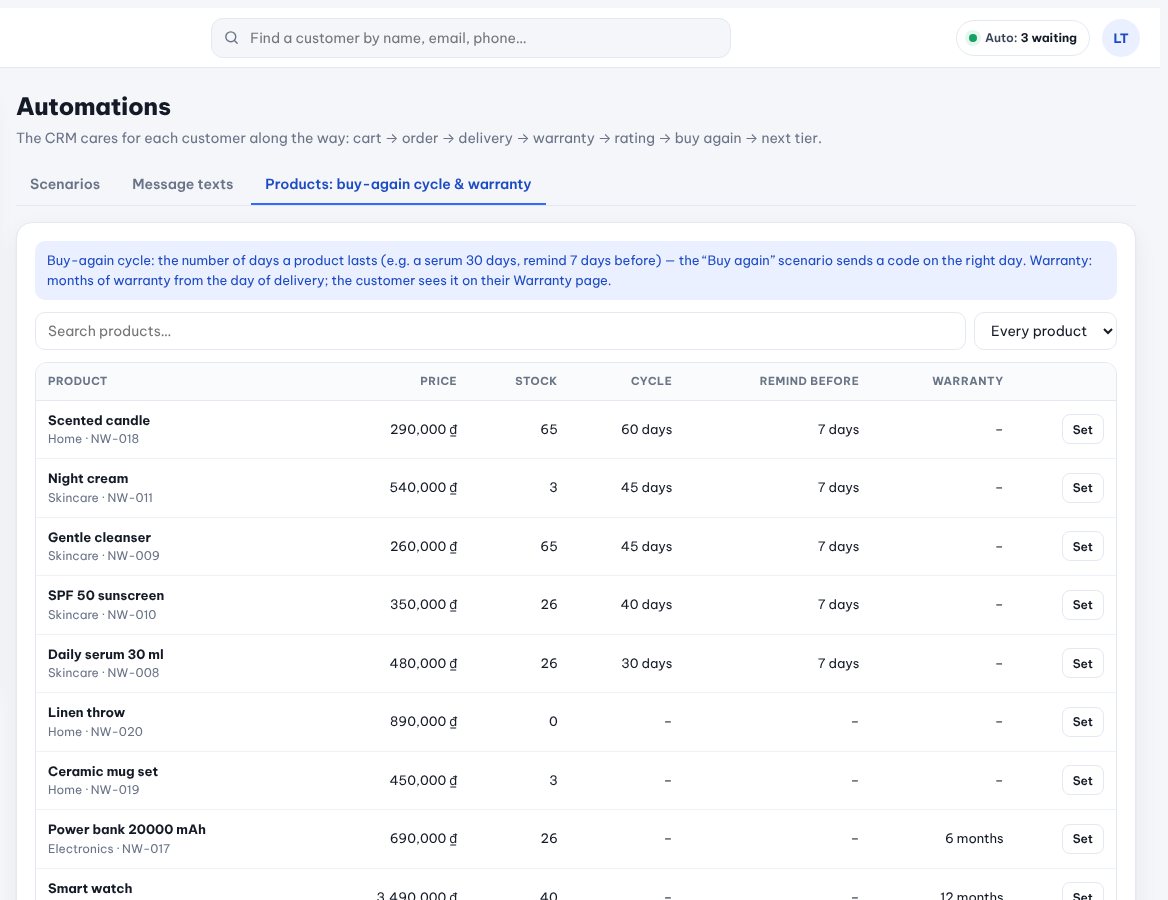This screenshot has width=1168, height=900.
Task: Select the Products: buy-again cycle & warranty tab
Action: pos(398,184)
